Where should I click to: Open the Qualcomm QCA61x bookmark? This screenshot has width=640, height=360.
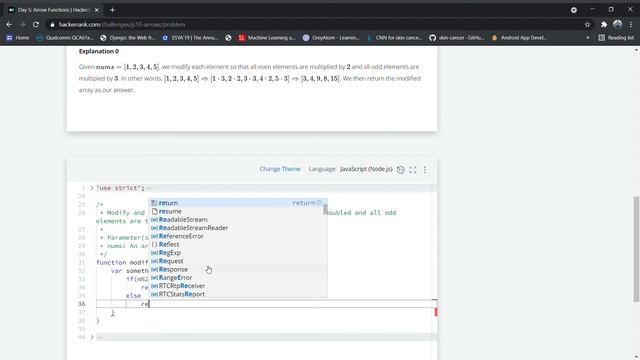coord(64,38)
